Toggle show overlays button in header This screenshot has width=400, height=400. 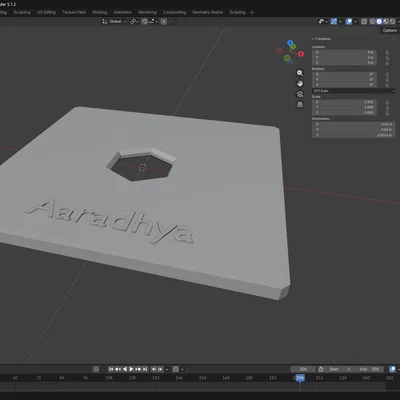(349, 21)
